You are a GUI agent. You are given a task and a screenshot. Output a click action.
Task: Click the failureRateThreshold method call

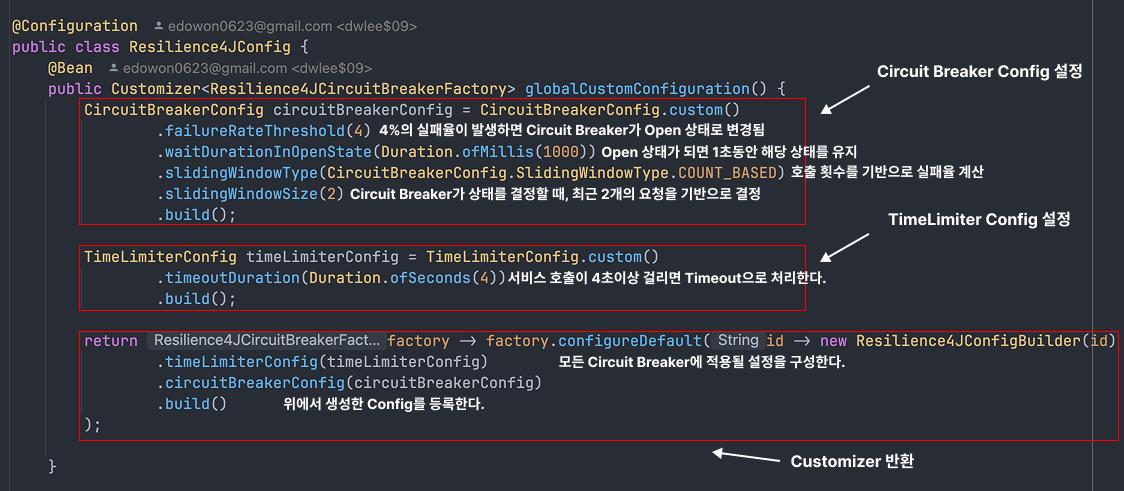(x=254, y=131)
